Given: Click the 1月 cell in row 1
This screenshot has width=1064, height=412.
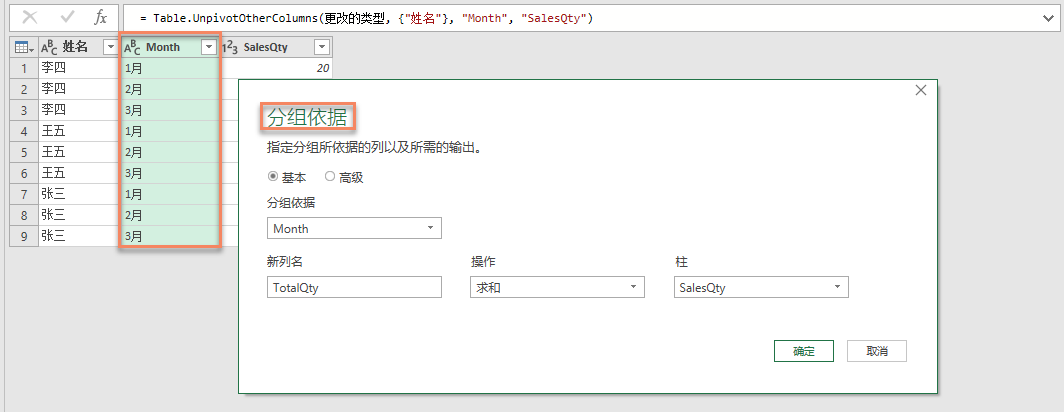Looking at the screenshot, I should pyautogui.click(x=170, y=68).
